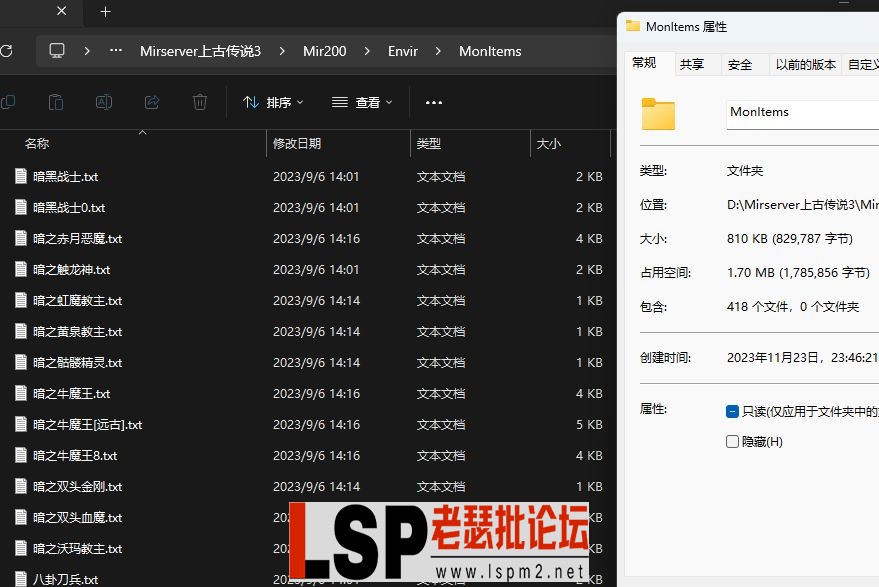The height and width of the screenshot is (587, 879).
Task: Select file 暗之牛魔王.txt
Action: pos(71,394)
